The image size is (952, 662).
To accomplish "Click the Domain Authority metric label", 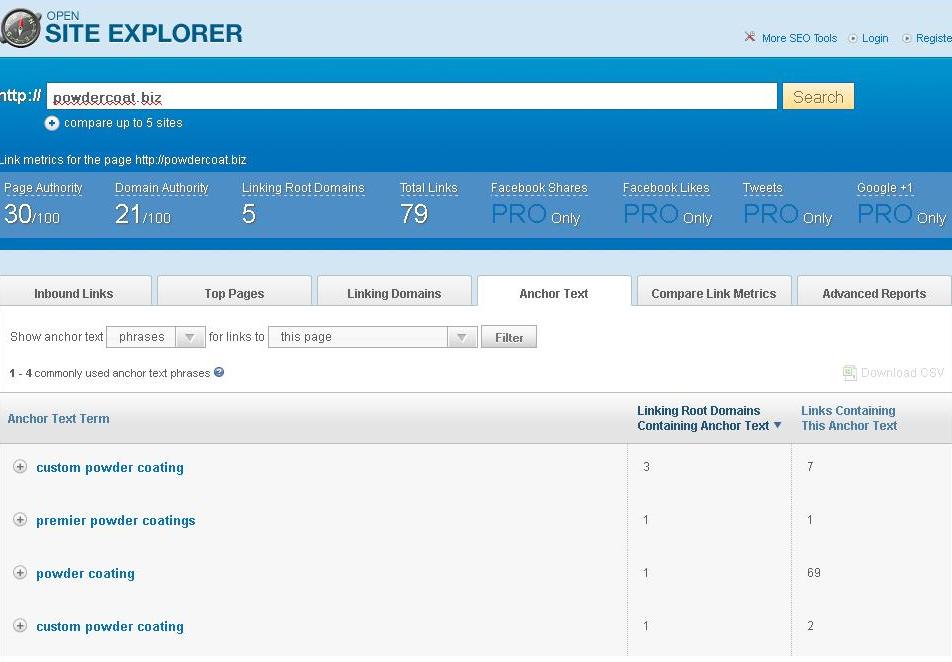I will [x=162, y=188].
